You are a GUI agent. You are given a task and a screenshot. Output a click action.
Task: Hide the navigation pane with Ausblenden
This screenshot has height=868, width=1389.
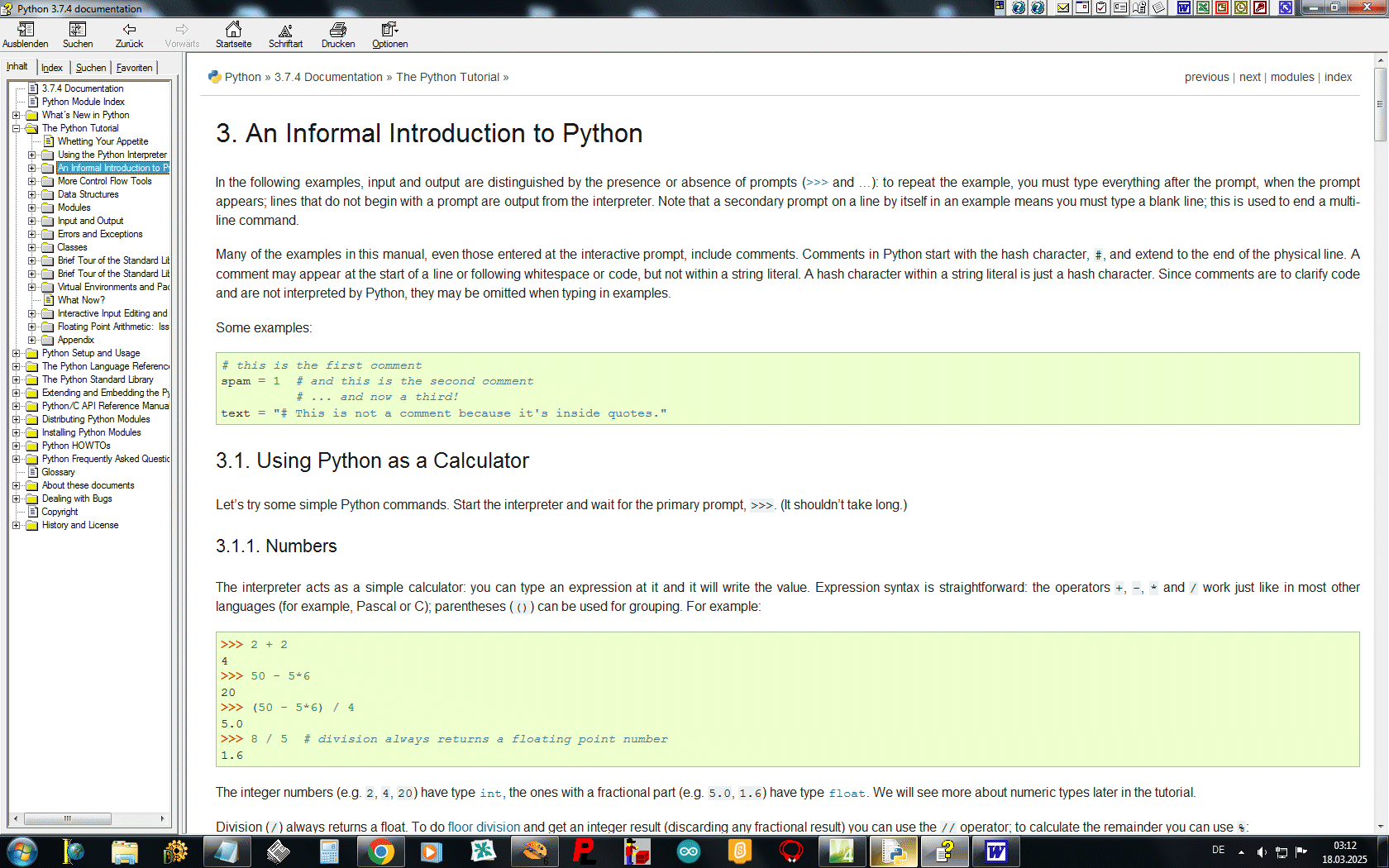click(25, 36)
